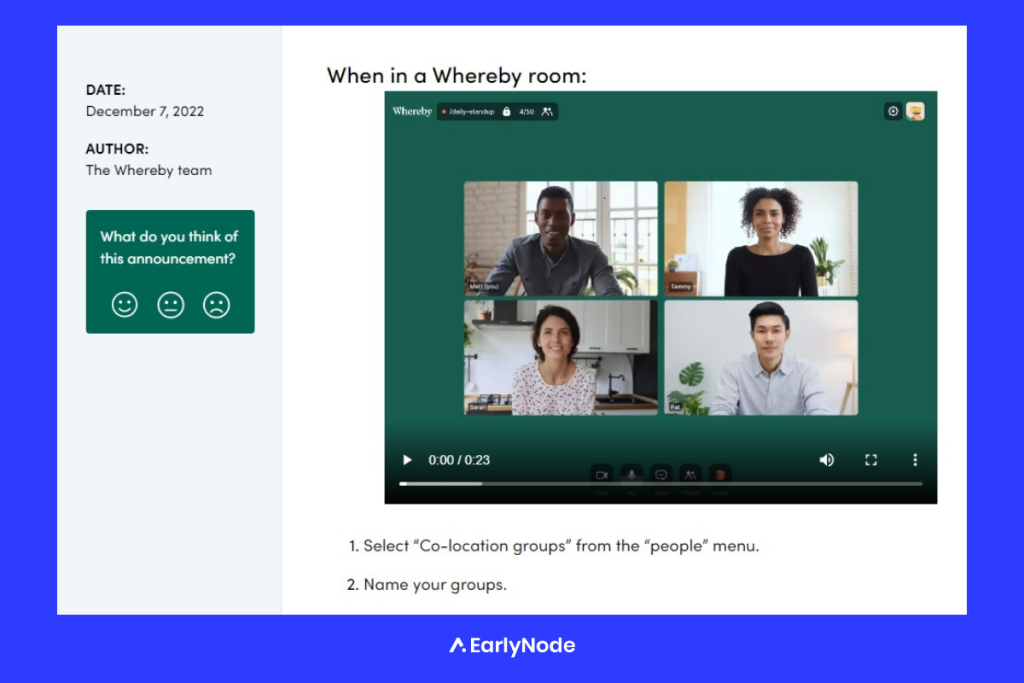Click What do you think of this announcement
This screenshot has height=683, width=1024.
(169, 247)
